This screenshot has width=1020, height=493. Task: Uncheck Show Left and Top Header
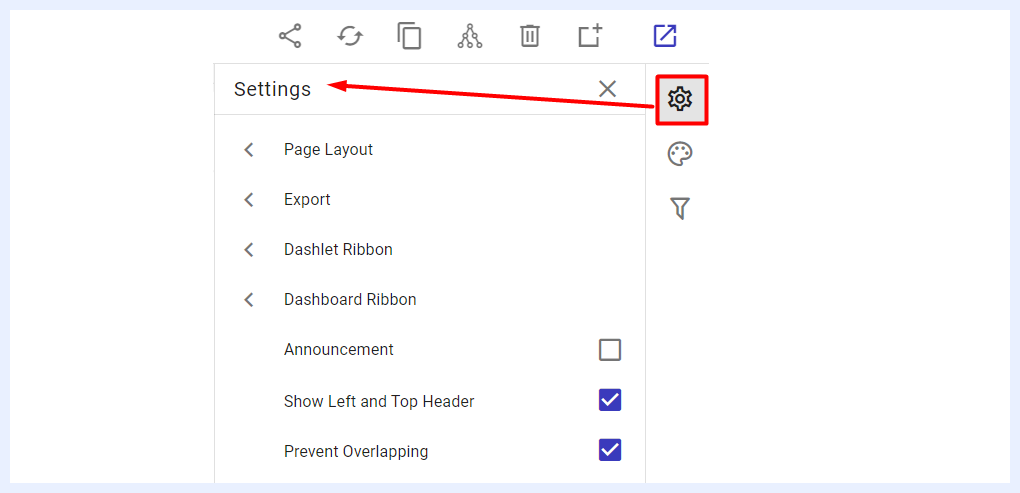point(610,400)
